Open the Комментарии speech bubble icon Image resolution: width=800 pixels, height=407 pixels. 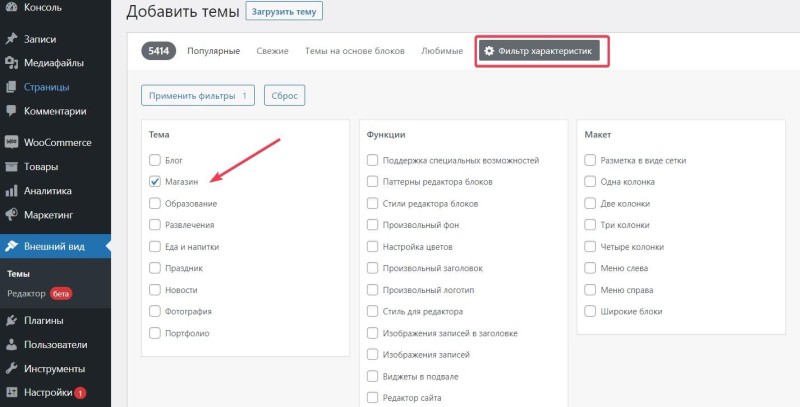pyautogui.click(x=11, y=111)
